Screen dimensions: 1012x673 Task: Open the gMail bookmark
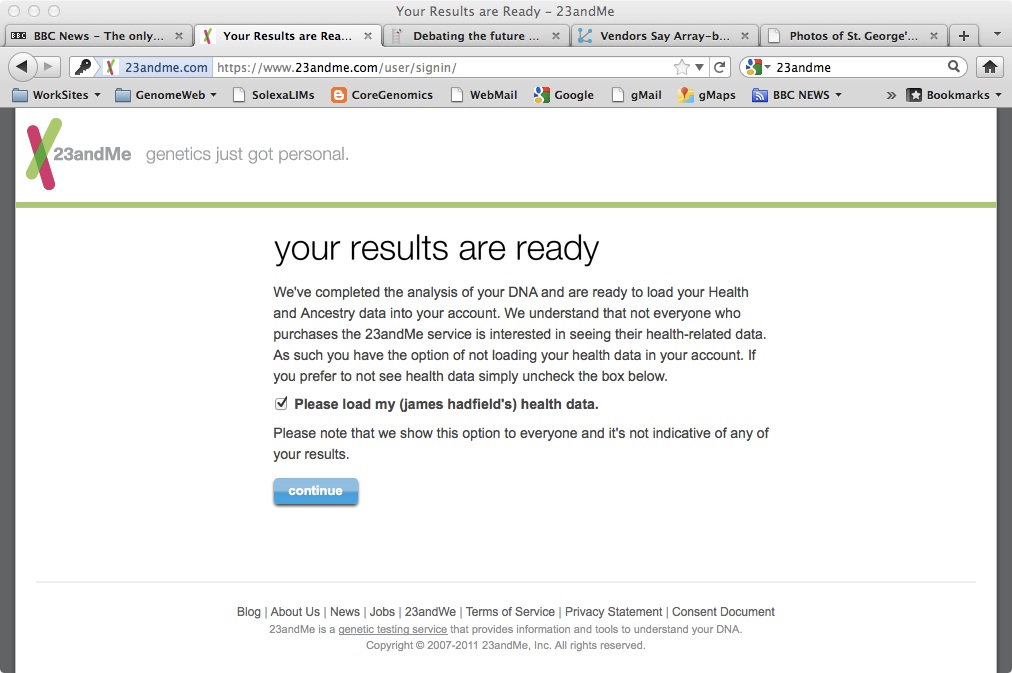click(x=637, y=95)
